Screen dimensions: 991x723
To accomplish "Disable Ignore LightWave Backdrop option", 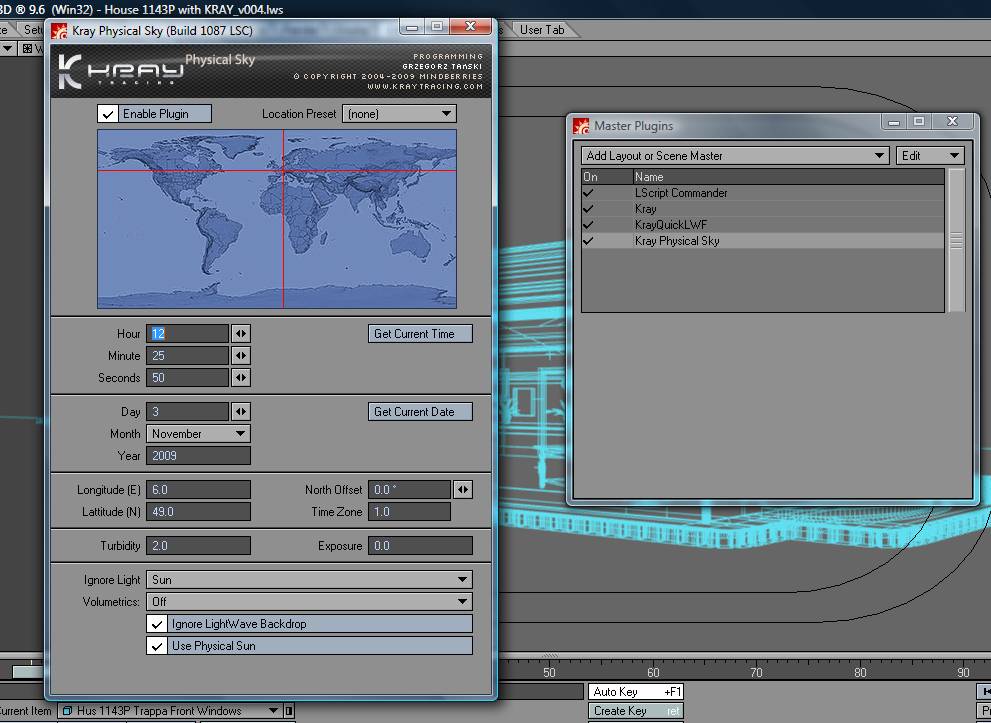I will point(157,624).
